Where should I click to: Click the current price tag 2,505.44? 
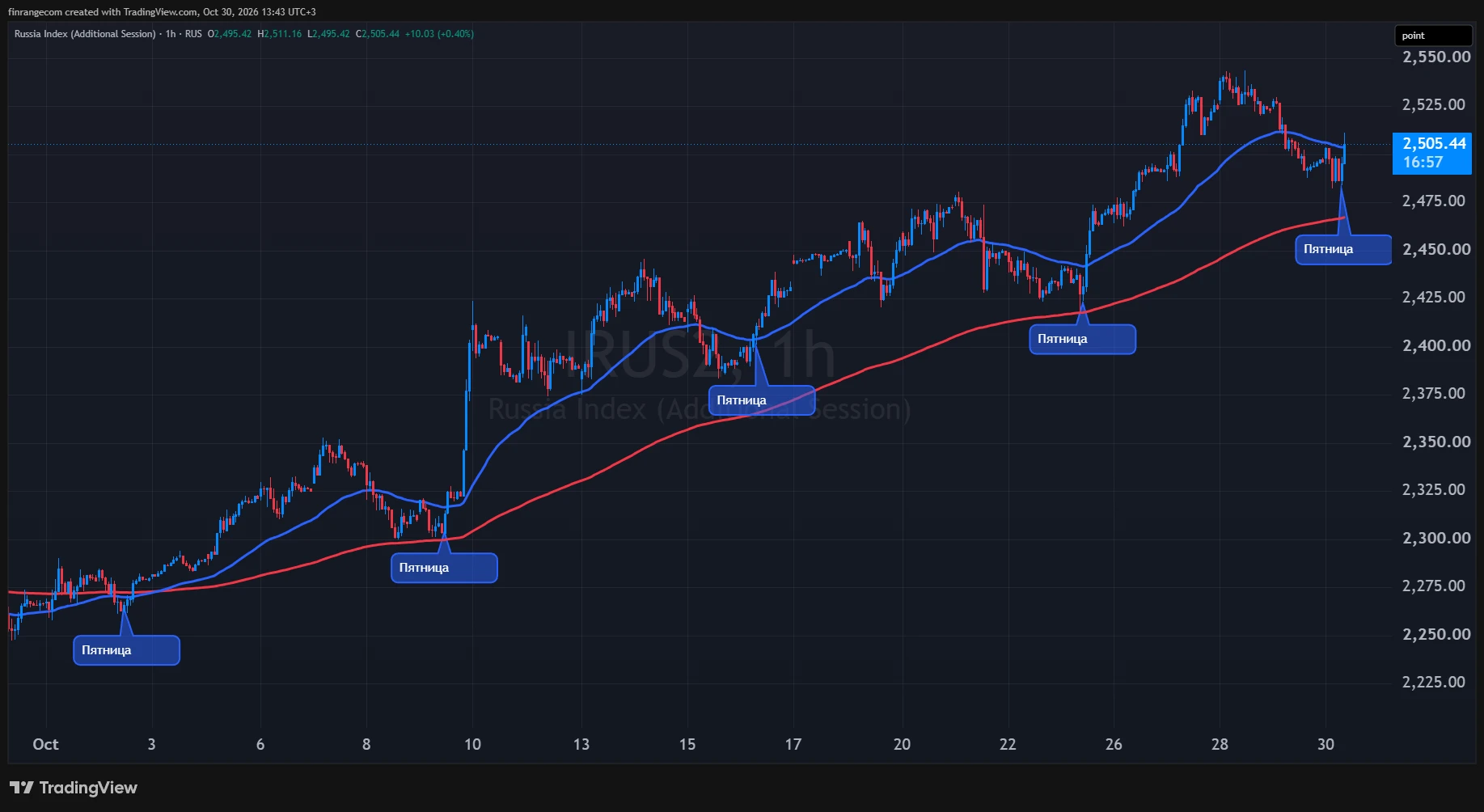coord(1434,143)
